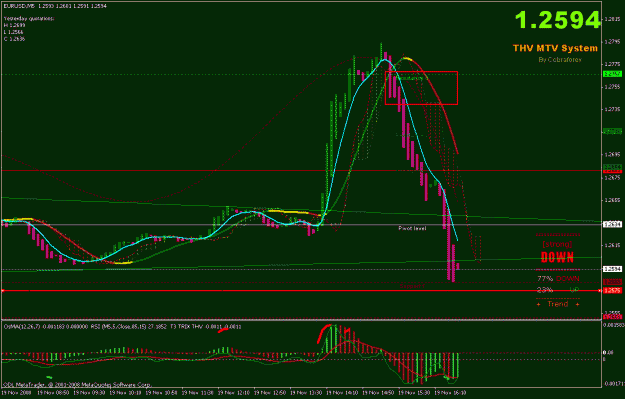Click the 77% DOWN reading

(558, 279)
